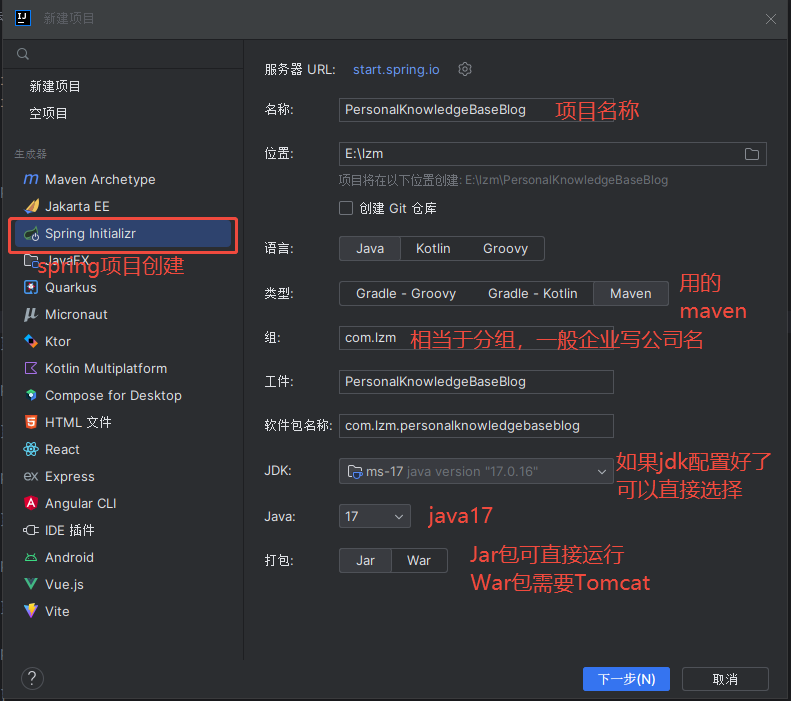791x702 pixels.
Task: Click the Ktor generator icon
Action: click(31, 341)
